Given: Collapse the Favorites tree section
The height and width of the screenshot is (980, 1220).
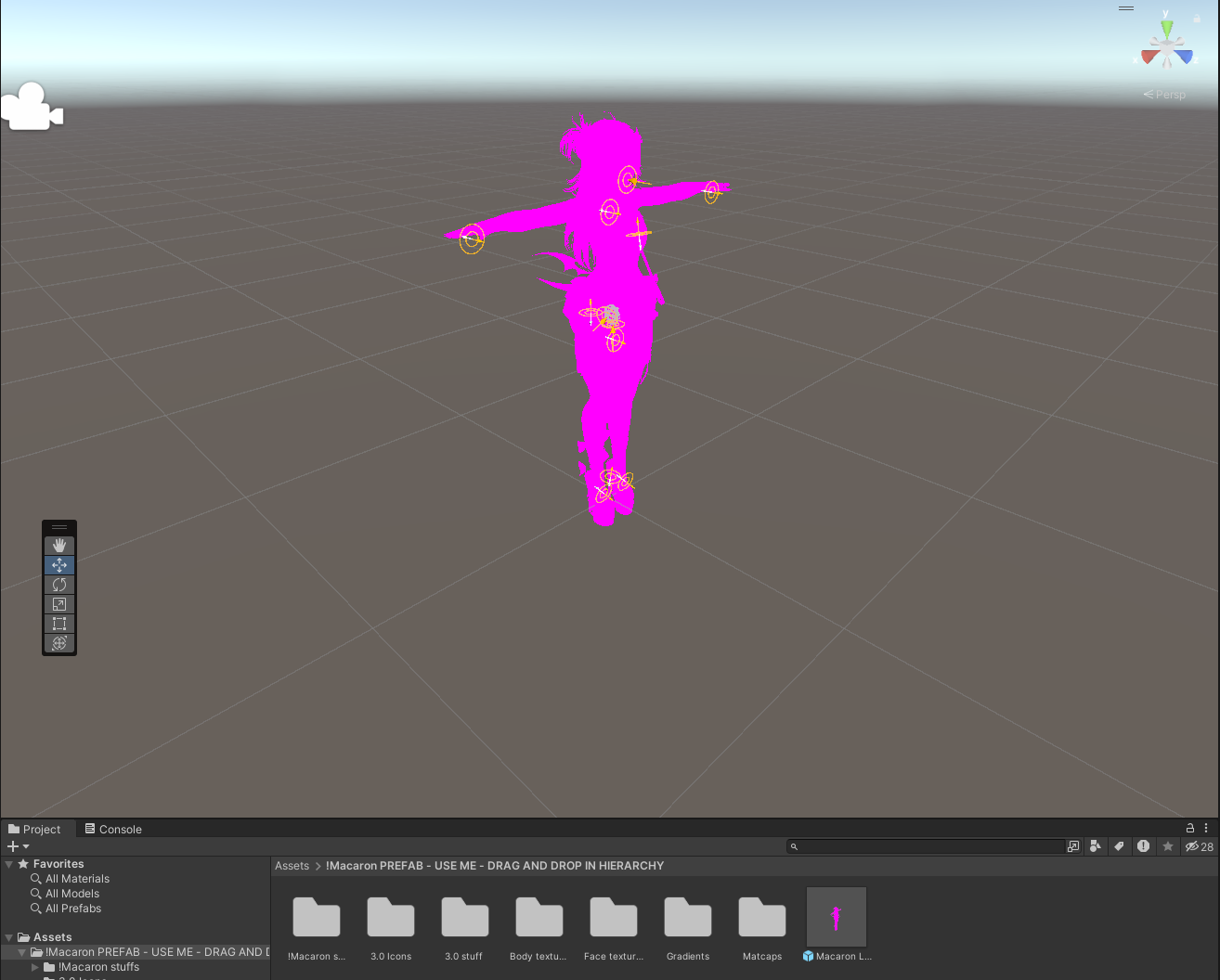Looking at the screenshot, I should pyautogui.click(x=9, y=864).
